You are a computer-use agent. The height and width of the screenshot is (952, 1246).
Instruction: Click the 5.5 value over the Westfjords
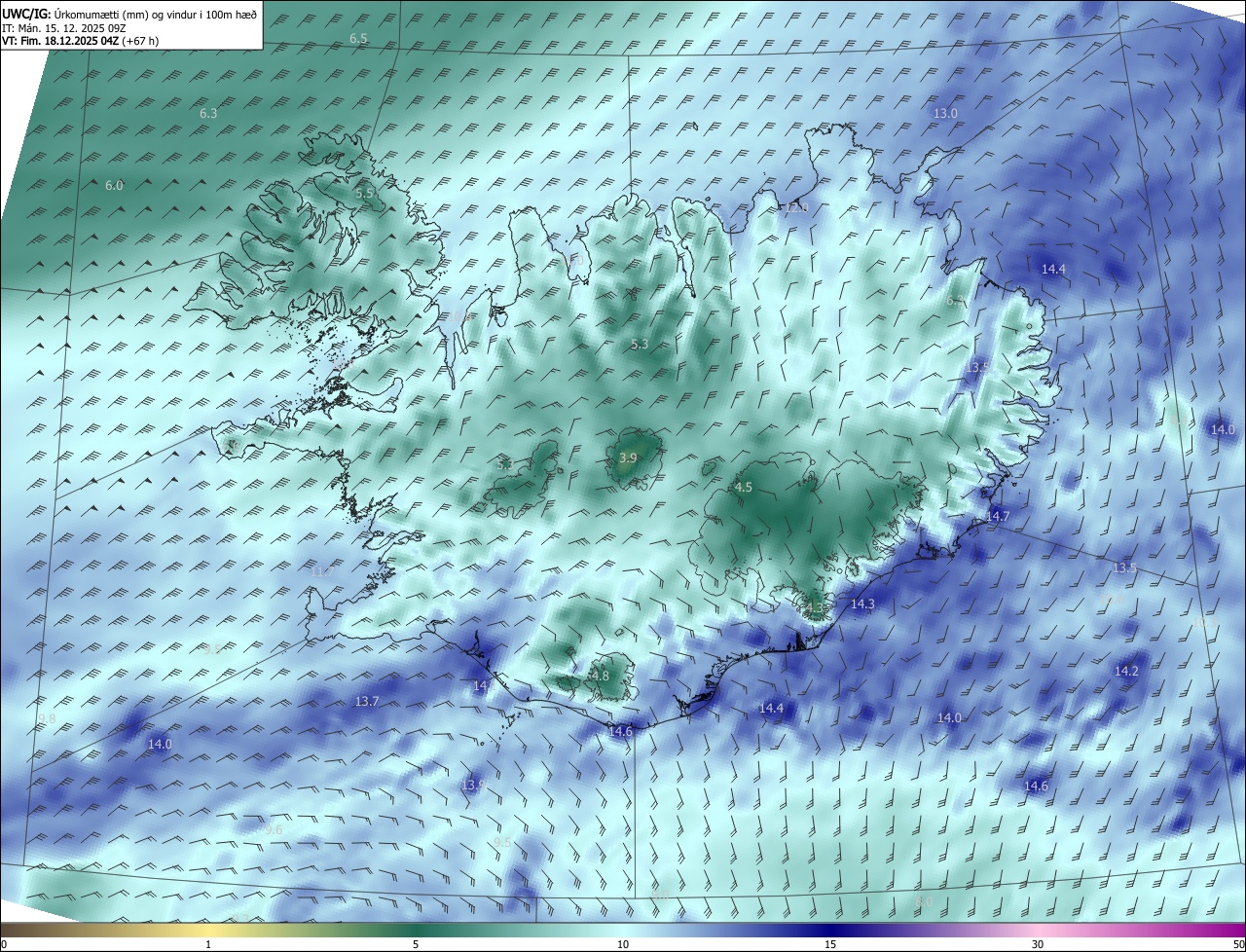pyautogui.click(x=365, y=194)
